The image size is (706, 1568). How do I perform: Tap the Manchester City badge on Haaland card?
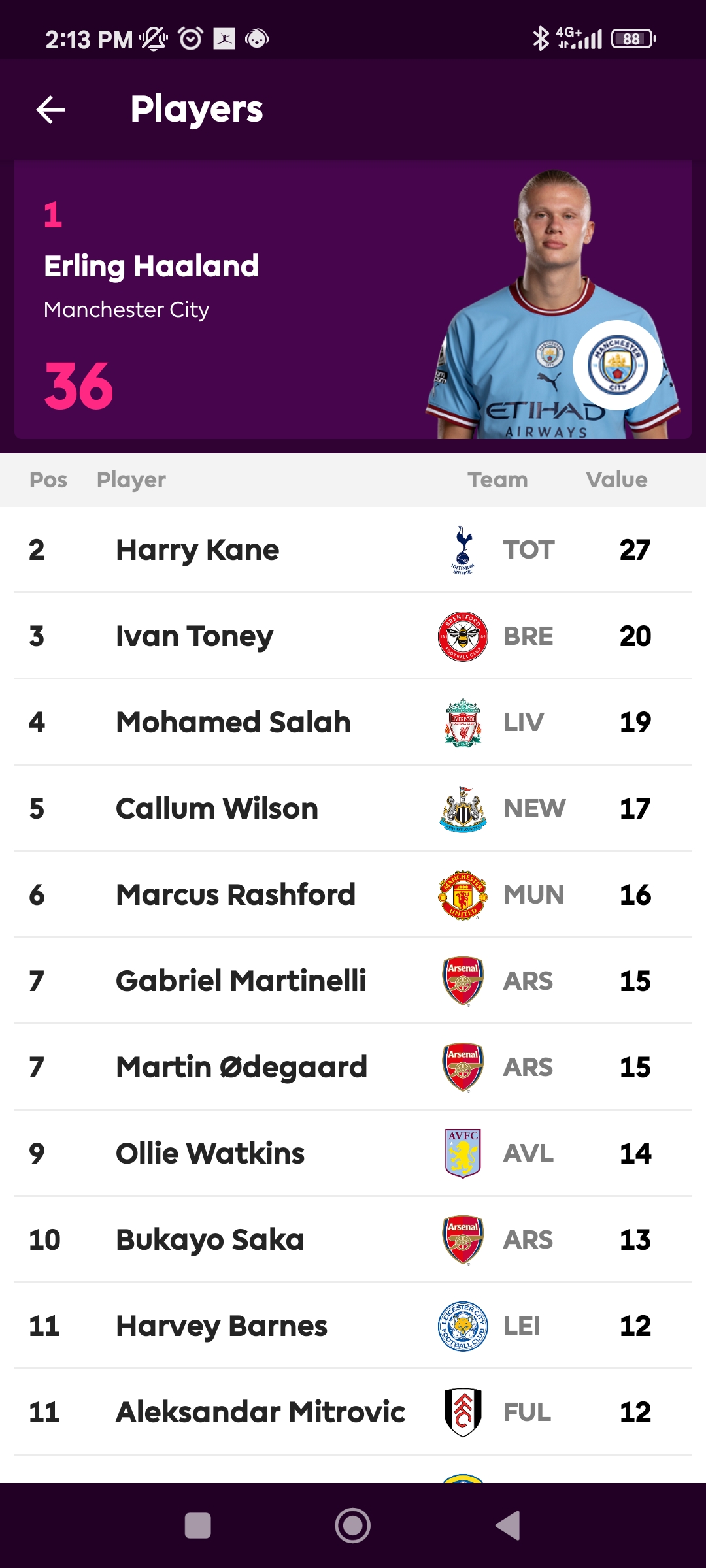[617, 365]
